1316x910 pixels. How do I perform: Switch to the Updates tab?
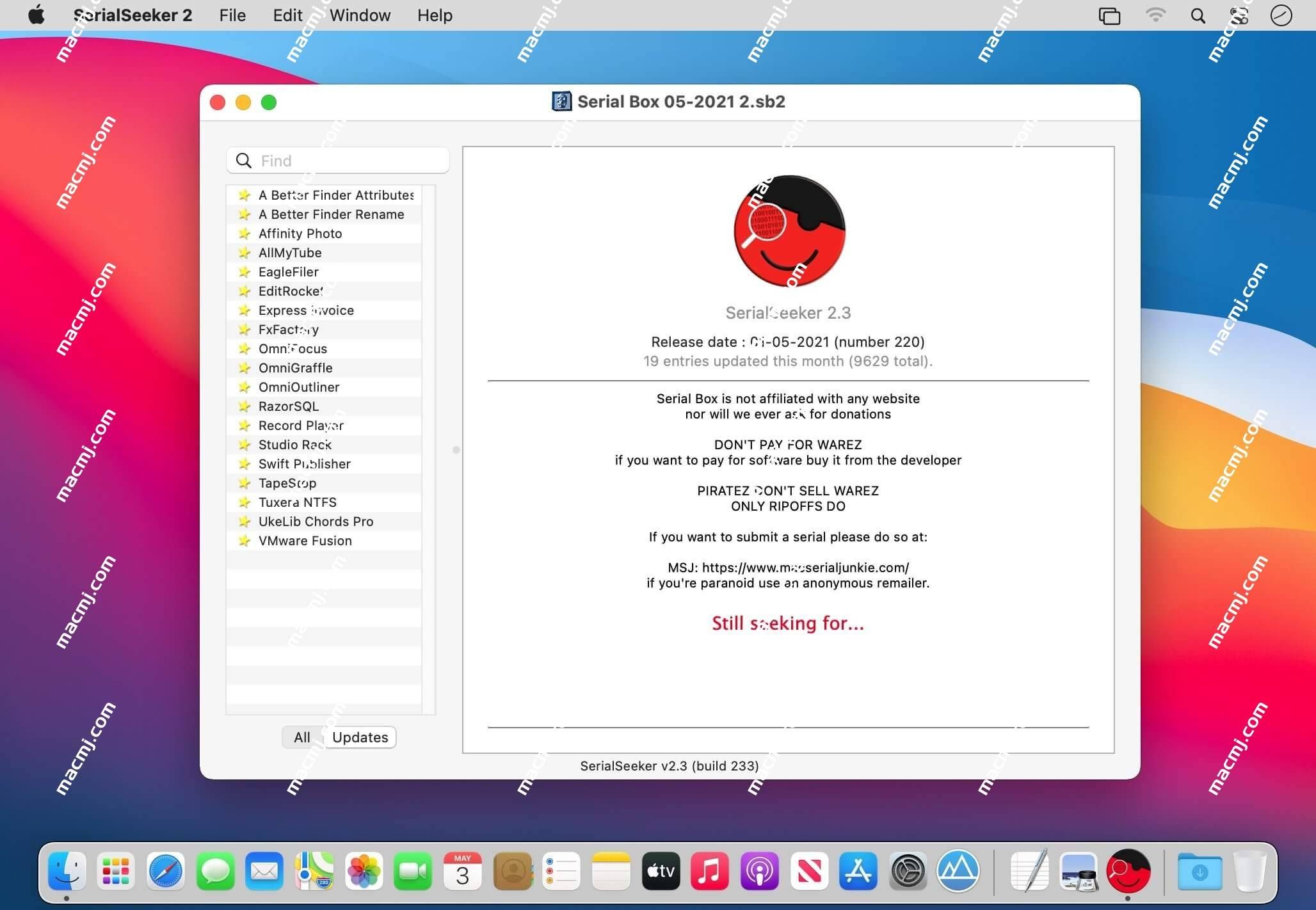point(359,737)
